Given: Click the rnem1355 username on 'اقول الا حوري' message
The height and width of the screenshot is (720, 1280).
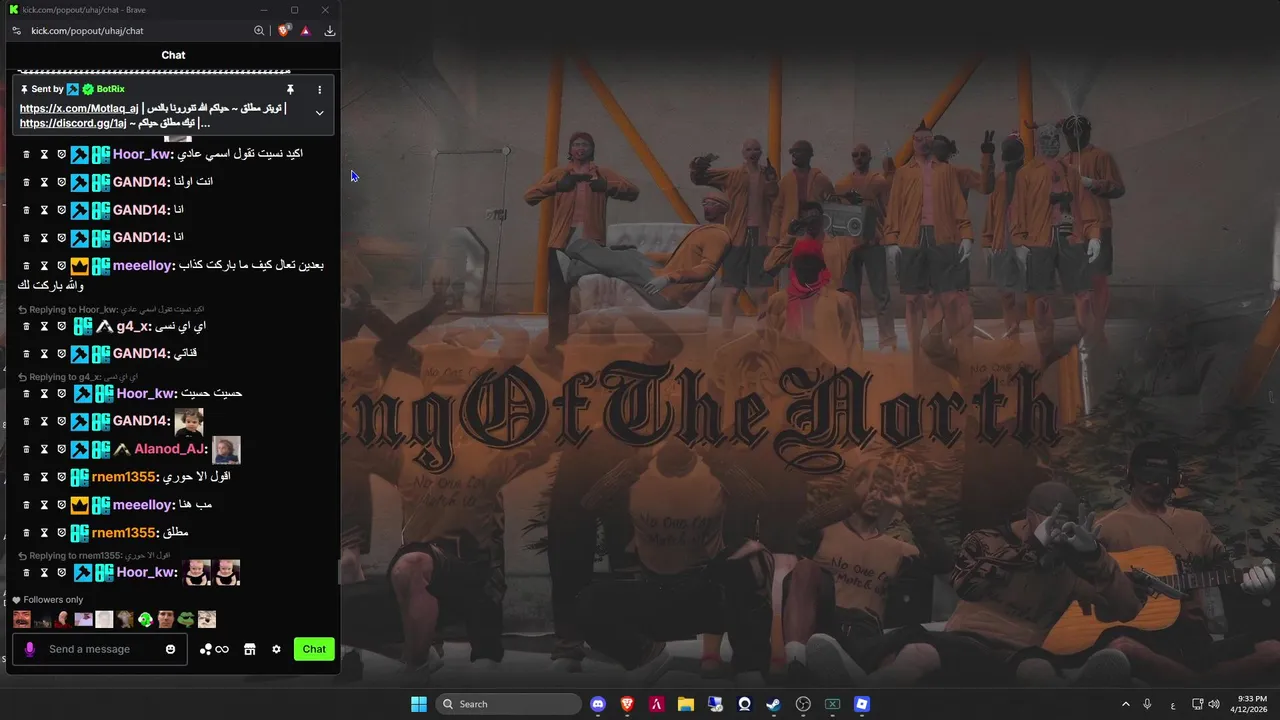Looking at the screenshot, I should pyautogui.click(x=124, y=477).
